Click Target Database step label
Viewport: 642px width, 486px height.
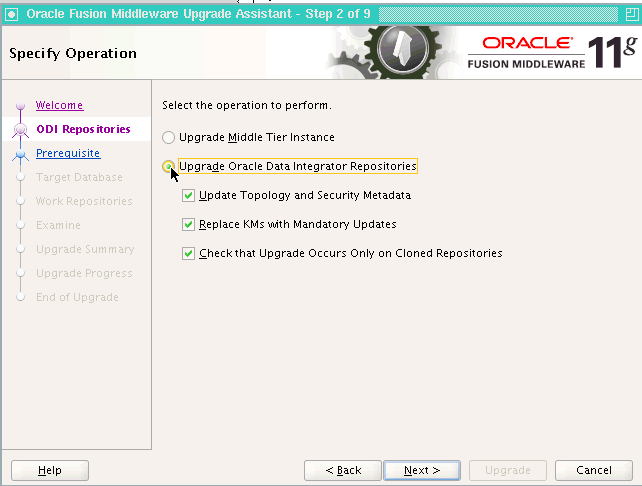pos(79,177)
